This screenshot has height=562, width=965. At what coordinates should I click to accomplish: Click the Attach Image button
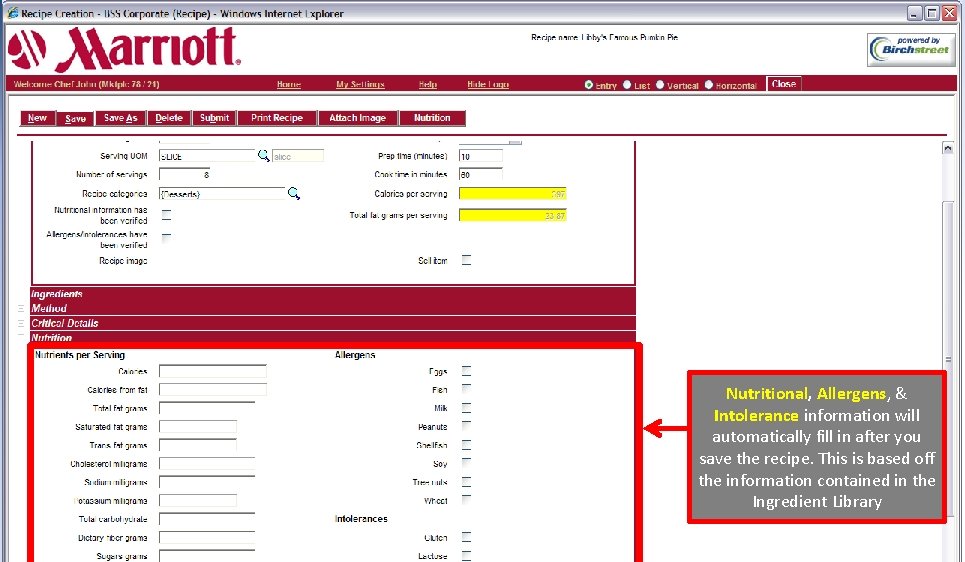(358, 118)
